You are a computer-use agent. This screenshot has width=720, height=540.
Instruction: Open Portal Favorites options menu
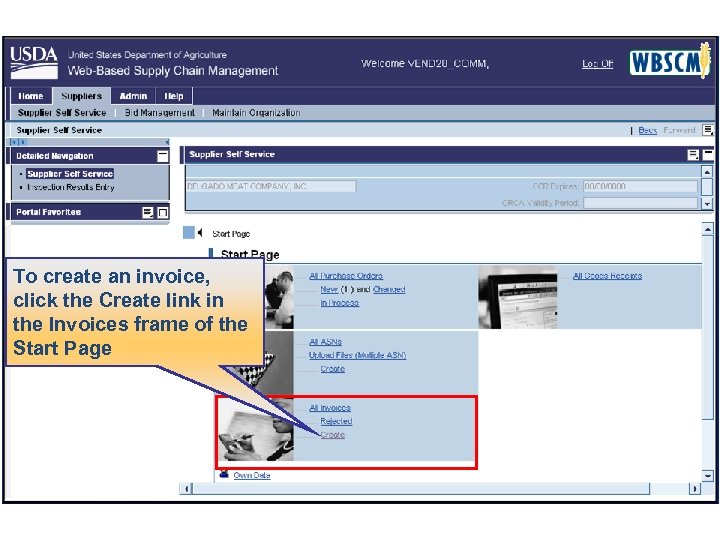[147, 212]
